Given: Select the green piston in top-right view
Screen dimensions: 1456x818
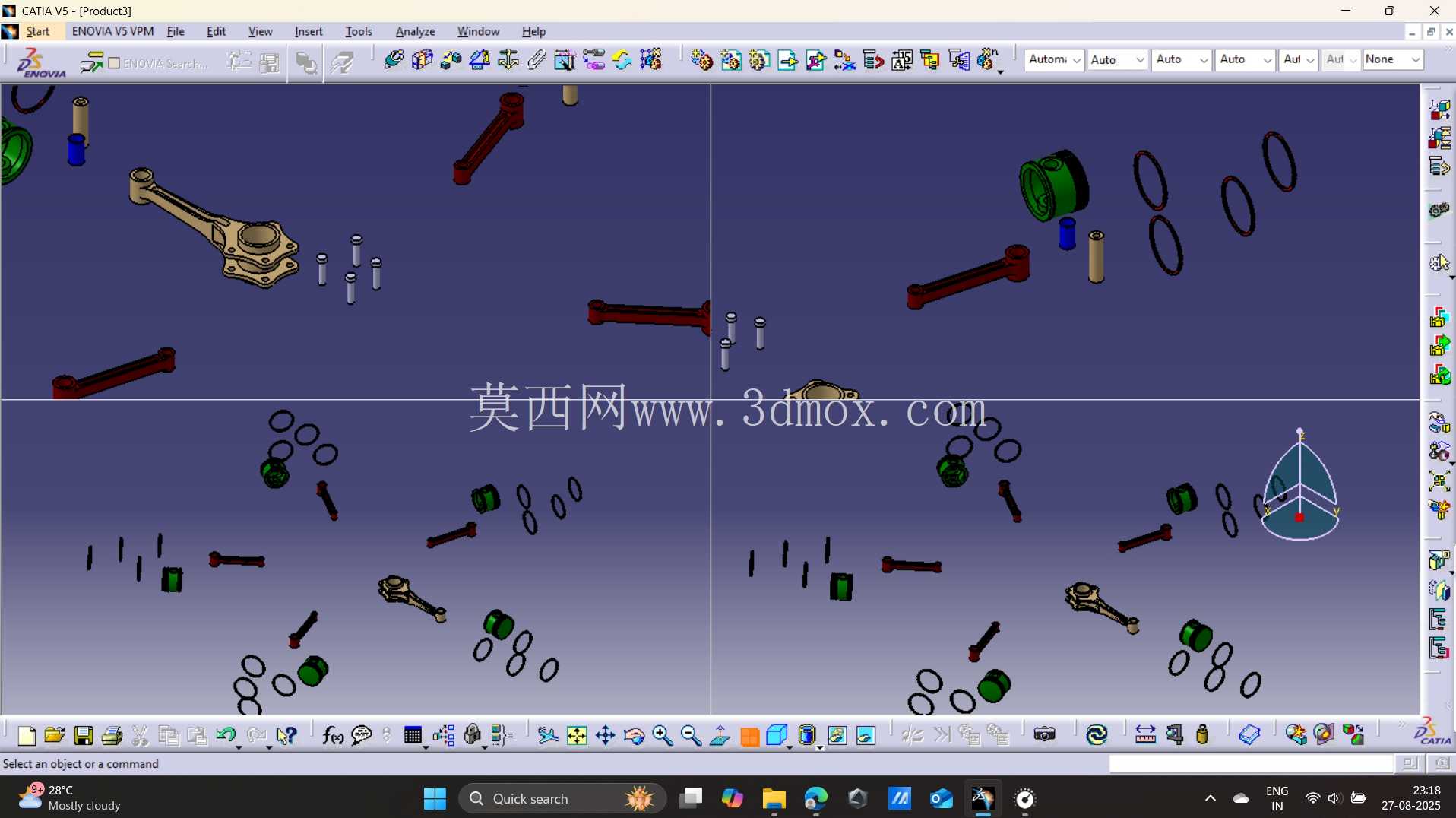Looking at the screenshot, I should click(x=1053, y=186).
